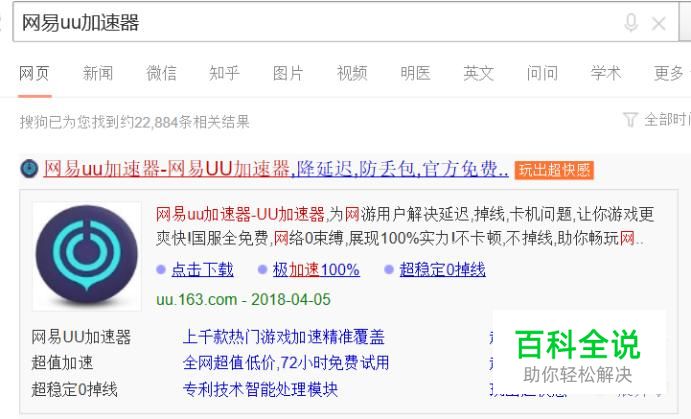Select the 学术 tab
This screenshot has height=419, width=691.
tap(606, 73)
